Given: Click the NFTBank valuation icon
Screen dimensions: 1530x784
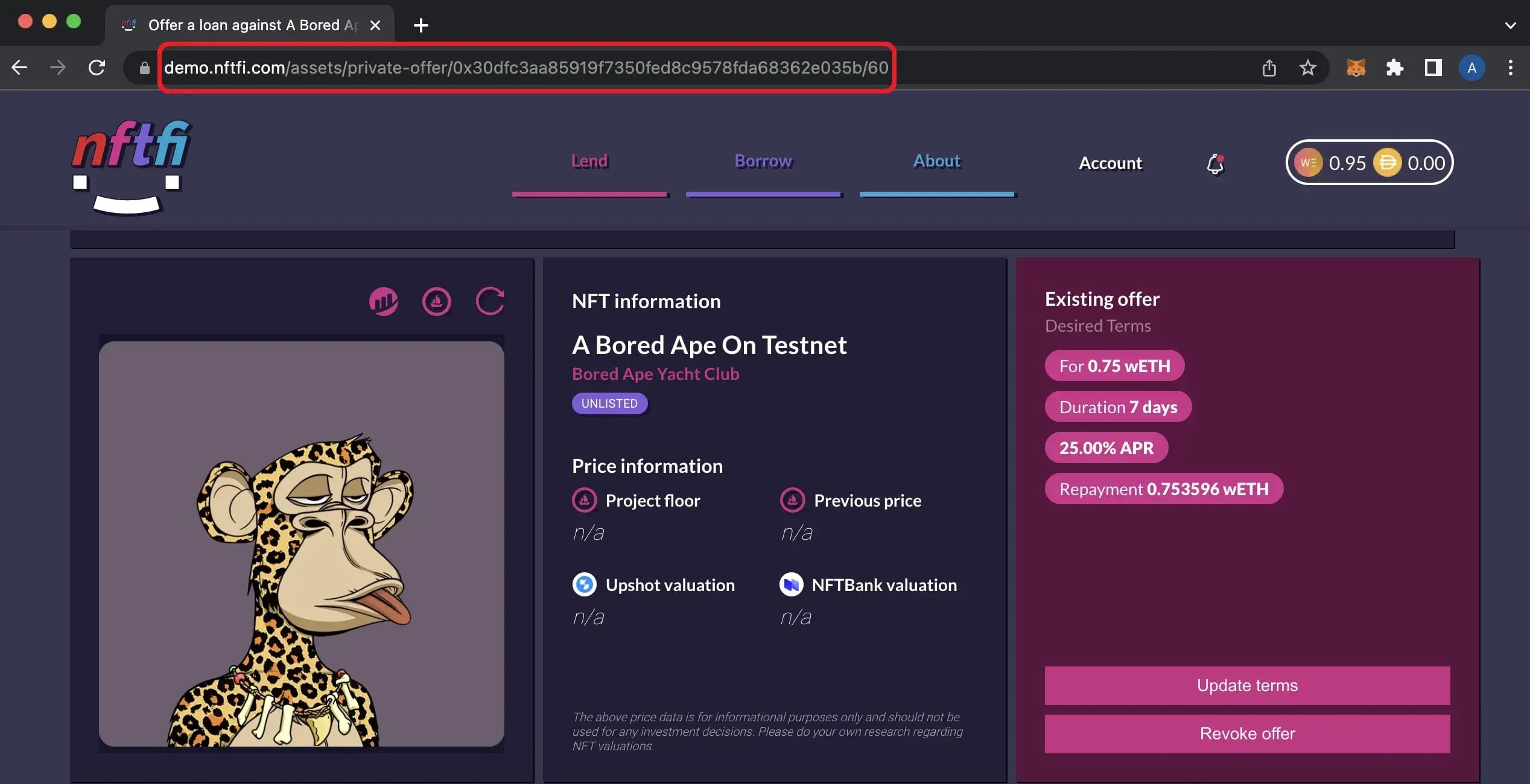Looking at the screenshot, I should (792, 584).
